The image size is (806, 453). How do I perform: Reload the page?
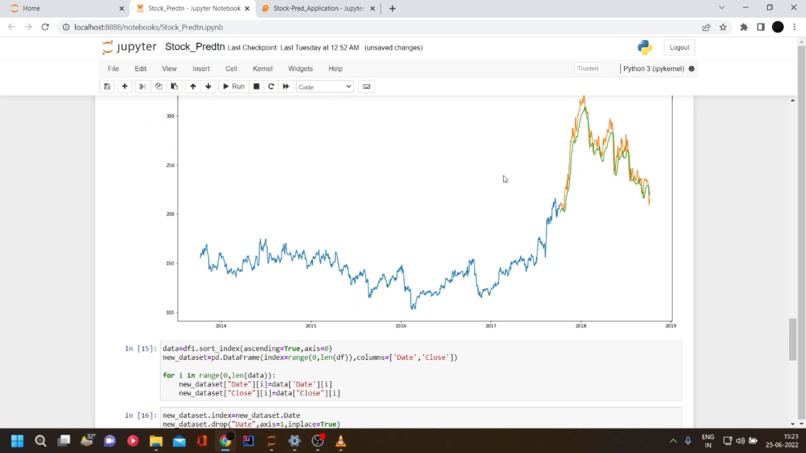(45, 27)
